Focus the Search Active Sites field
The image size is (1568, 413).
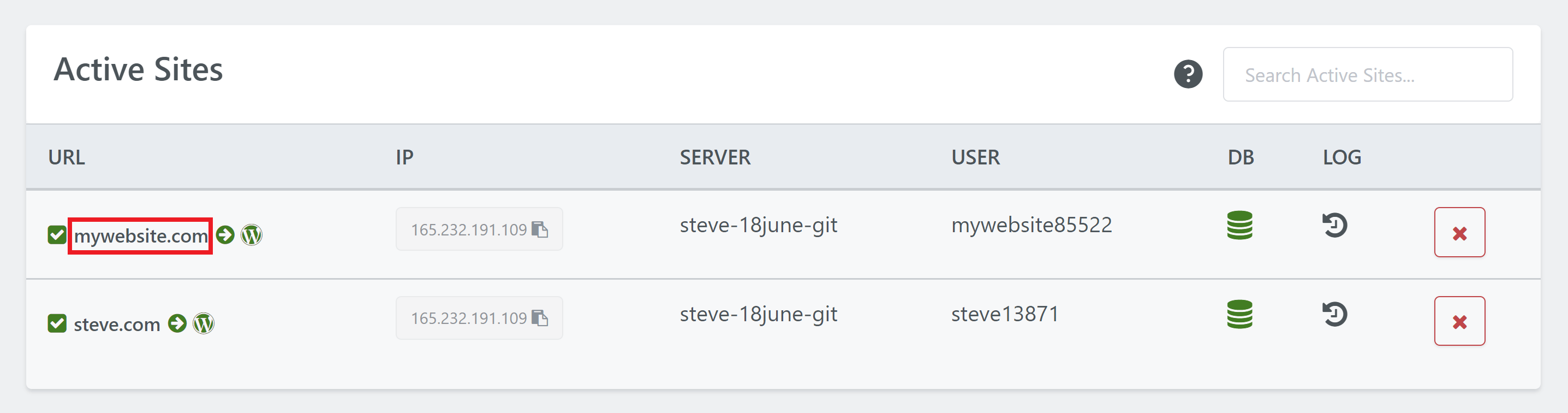(1367, 75)
